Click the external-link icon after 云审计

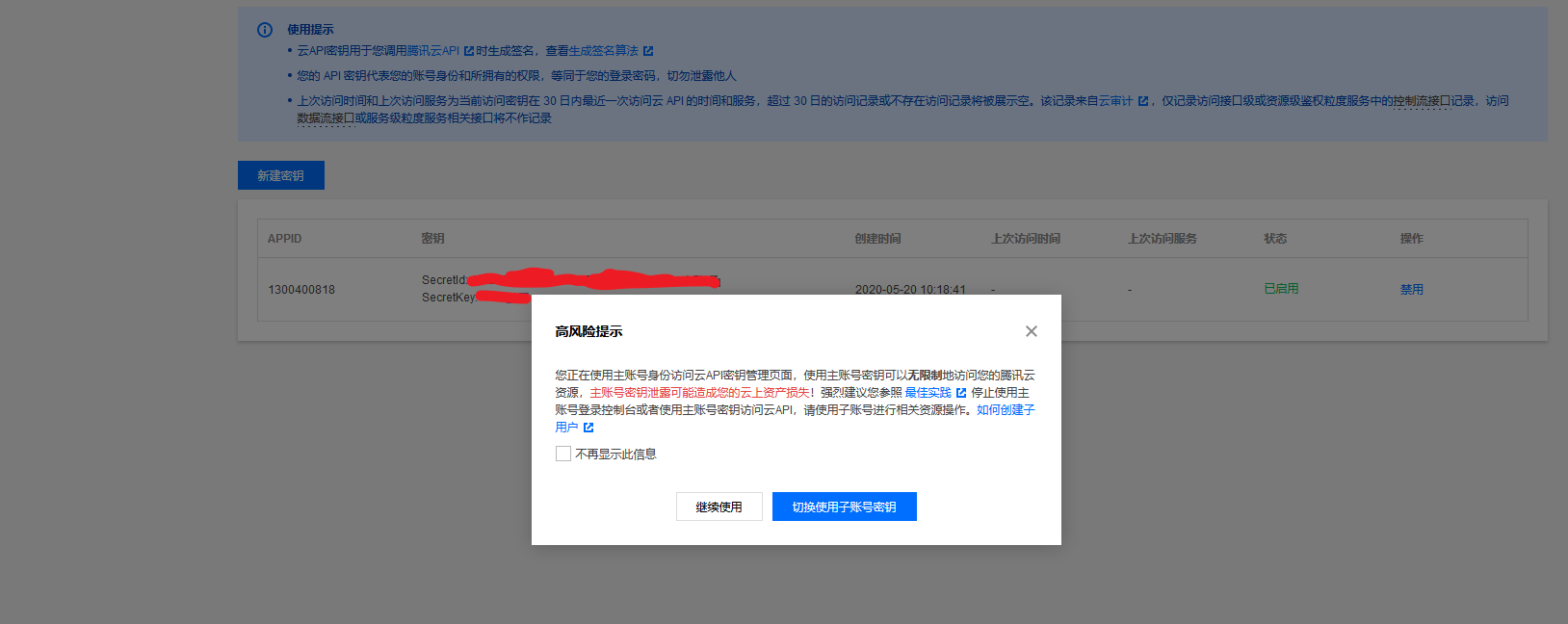(1143, 101)
